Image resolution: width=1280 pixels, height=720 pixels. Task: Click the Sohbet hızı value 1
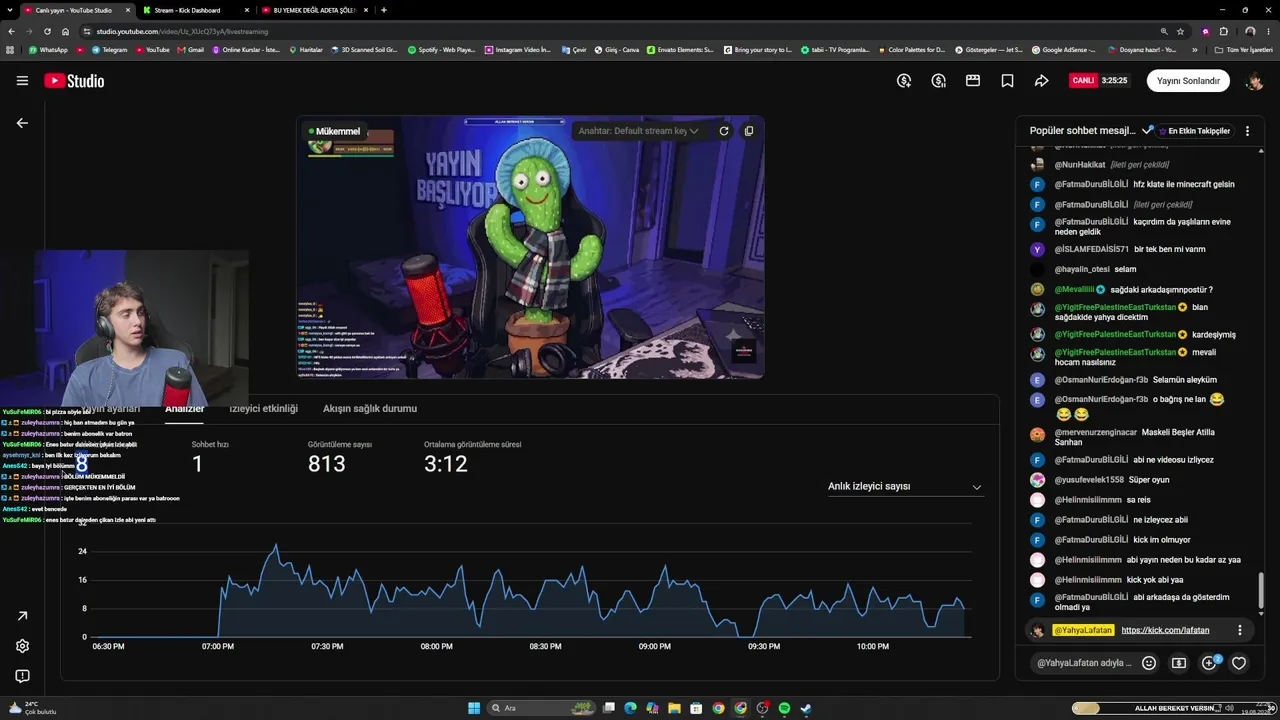pyautogui.click(x=197, y=464)
